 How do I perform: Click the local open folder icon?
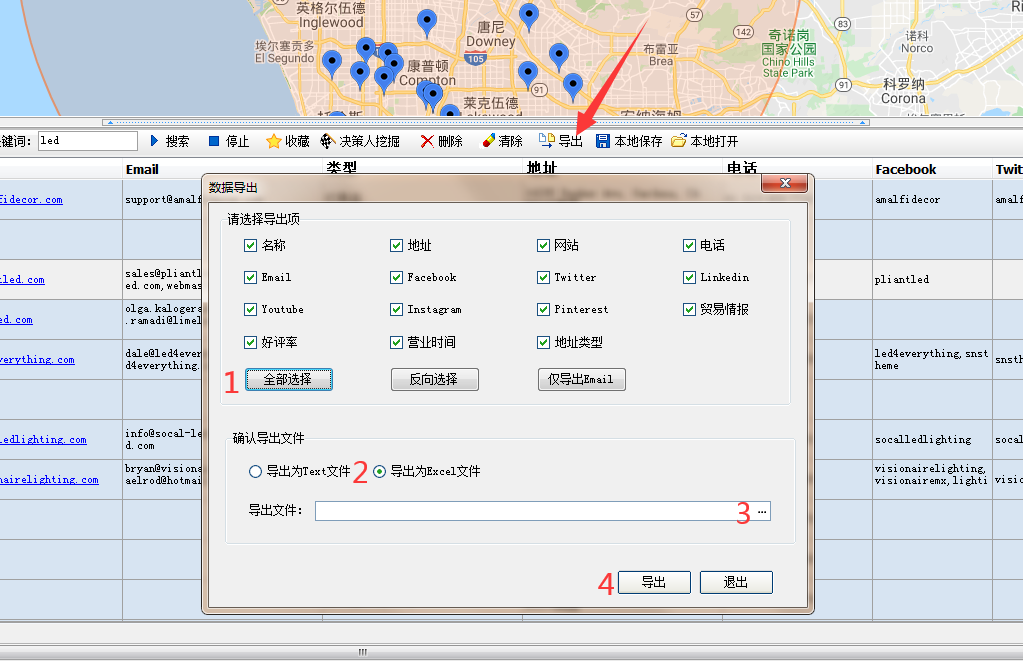pos(679,142)
